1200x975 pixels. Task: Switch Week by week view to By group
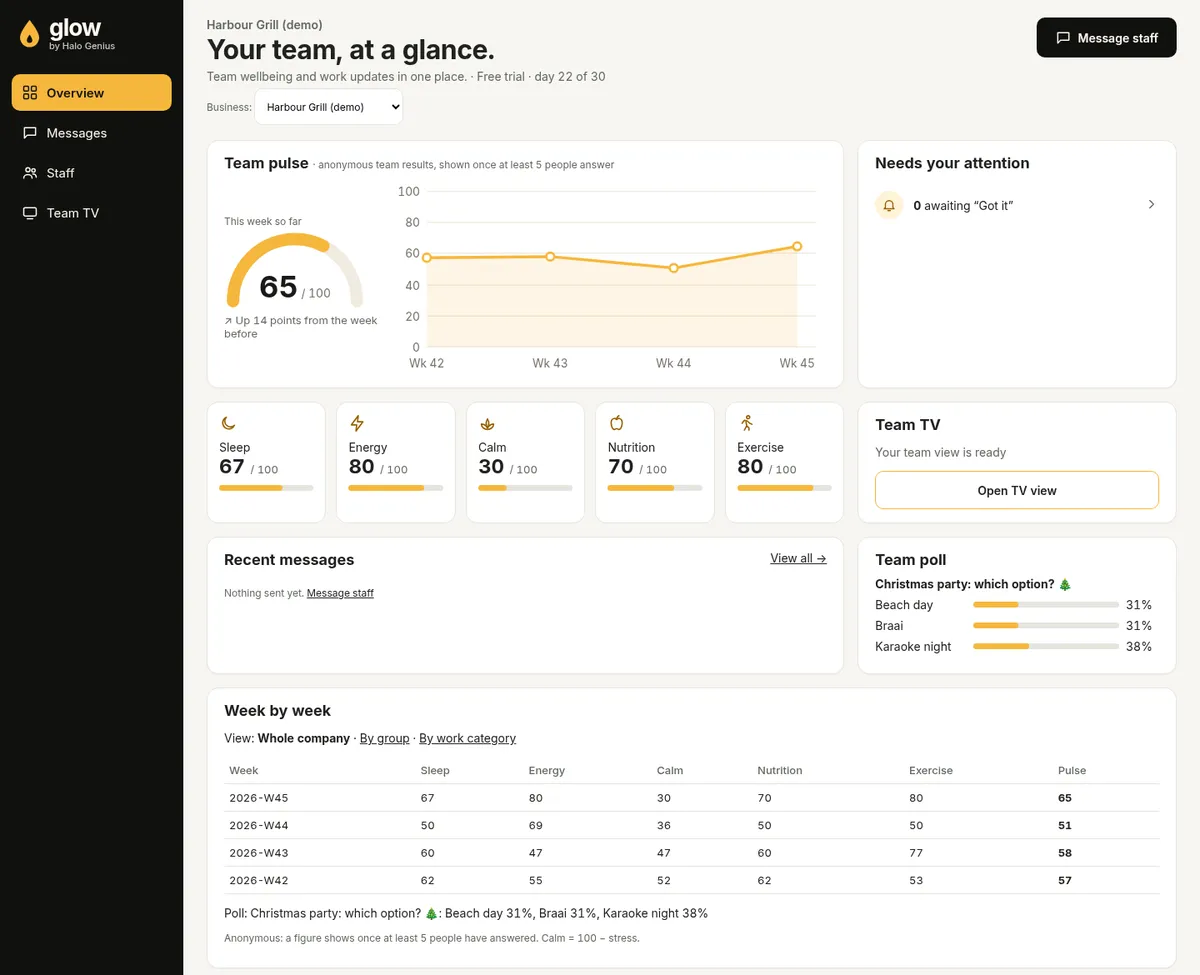(385, 738)
